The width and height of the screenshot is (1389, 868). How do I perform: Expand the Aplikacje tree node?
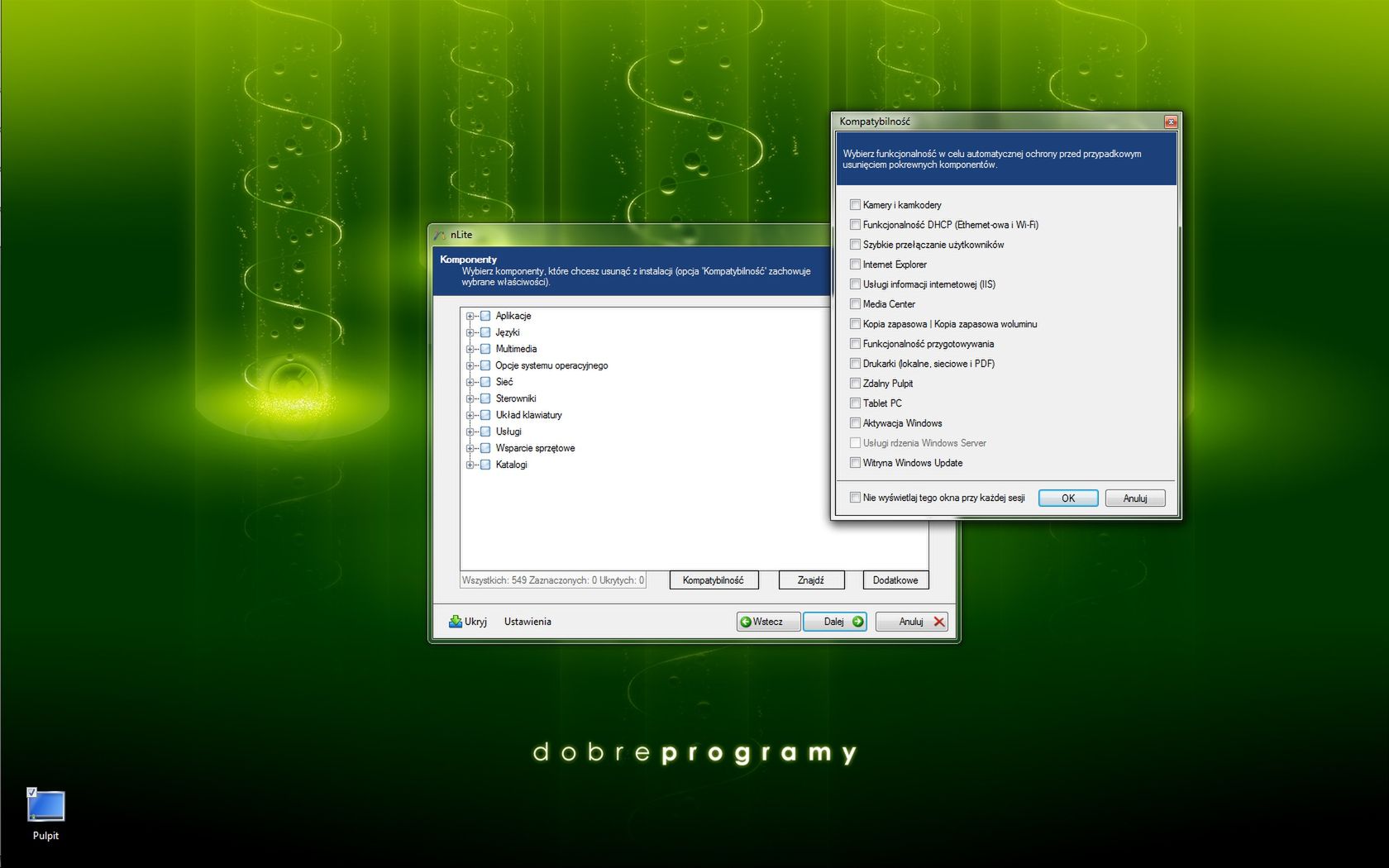point(470,316)
